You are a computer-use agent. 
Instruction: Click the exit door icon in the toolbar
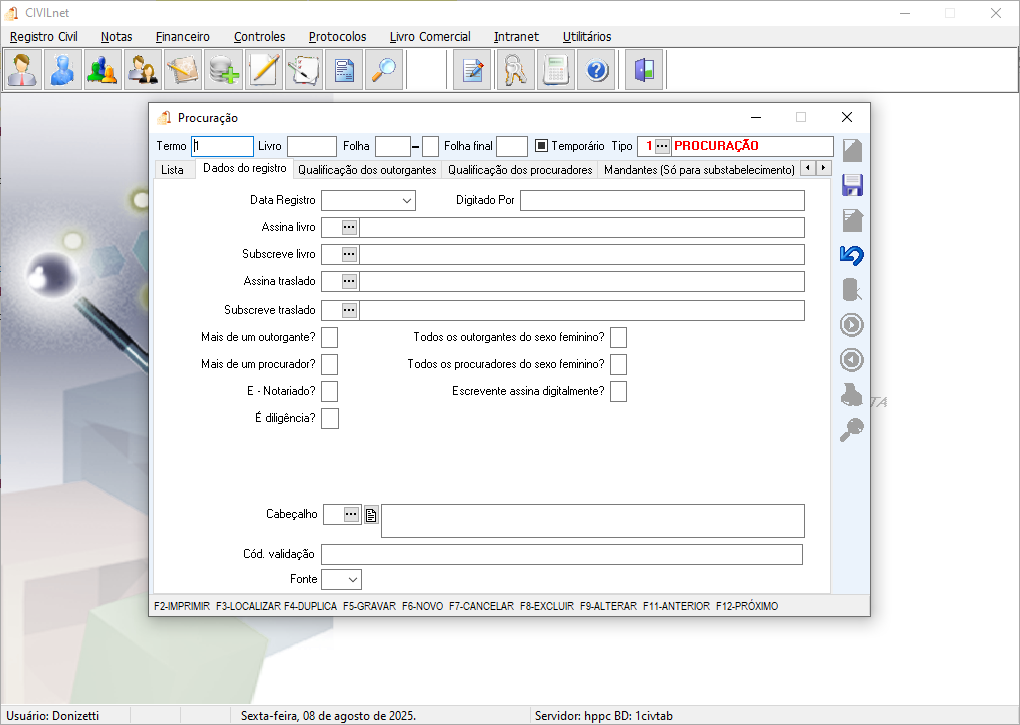coord(644,70)
